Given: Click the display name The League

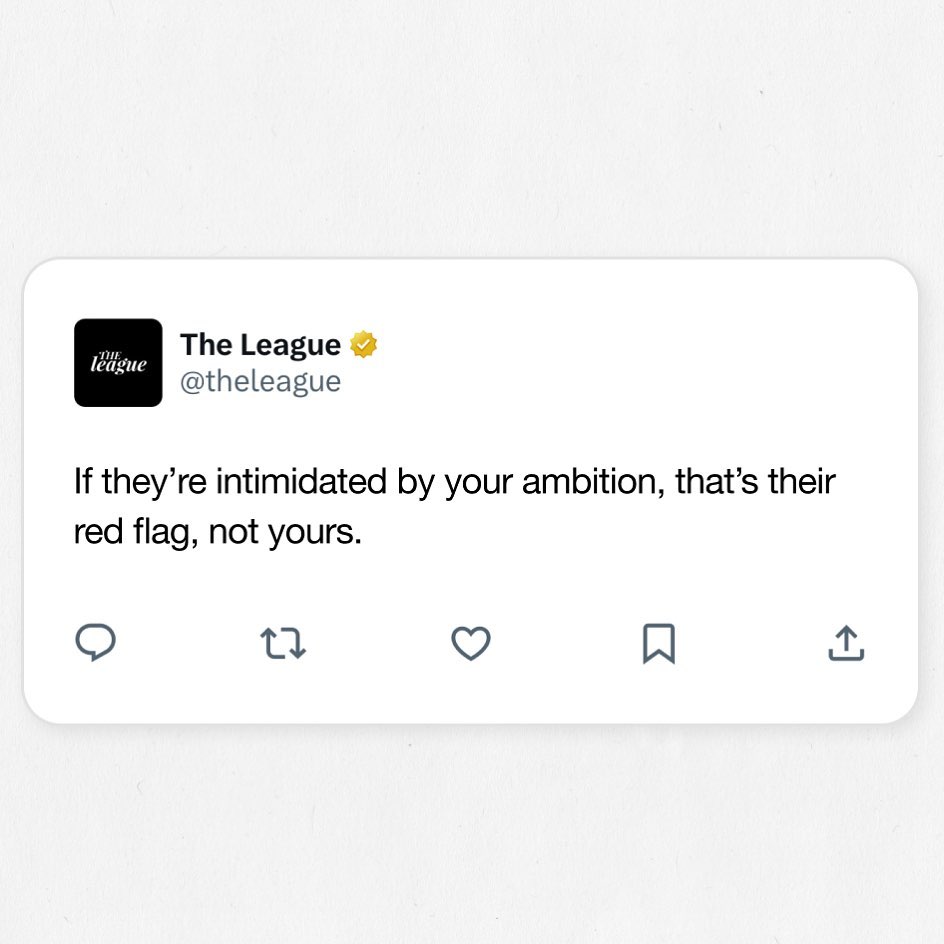Looking at the screenshot, I should [x=260, y=345].
